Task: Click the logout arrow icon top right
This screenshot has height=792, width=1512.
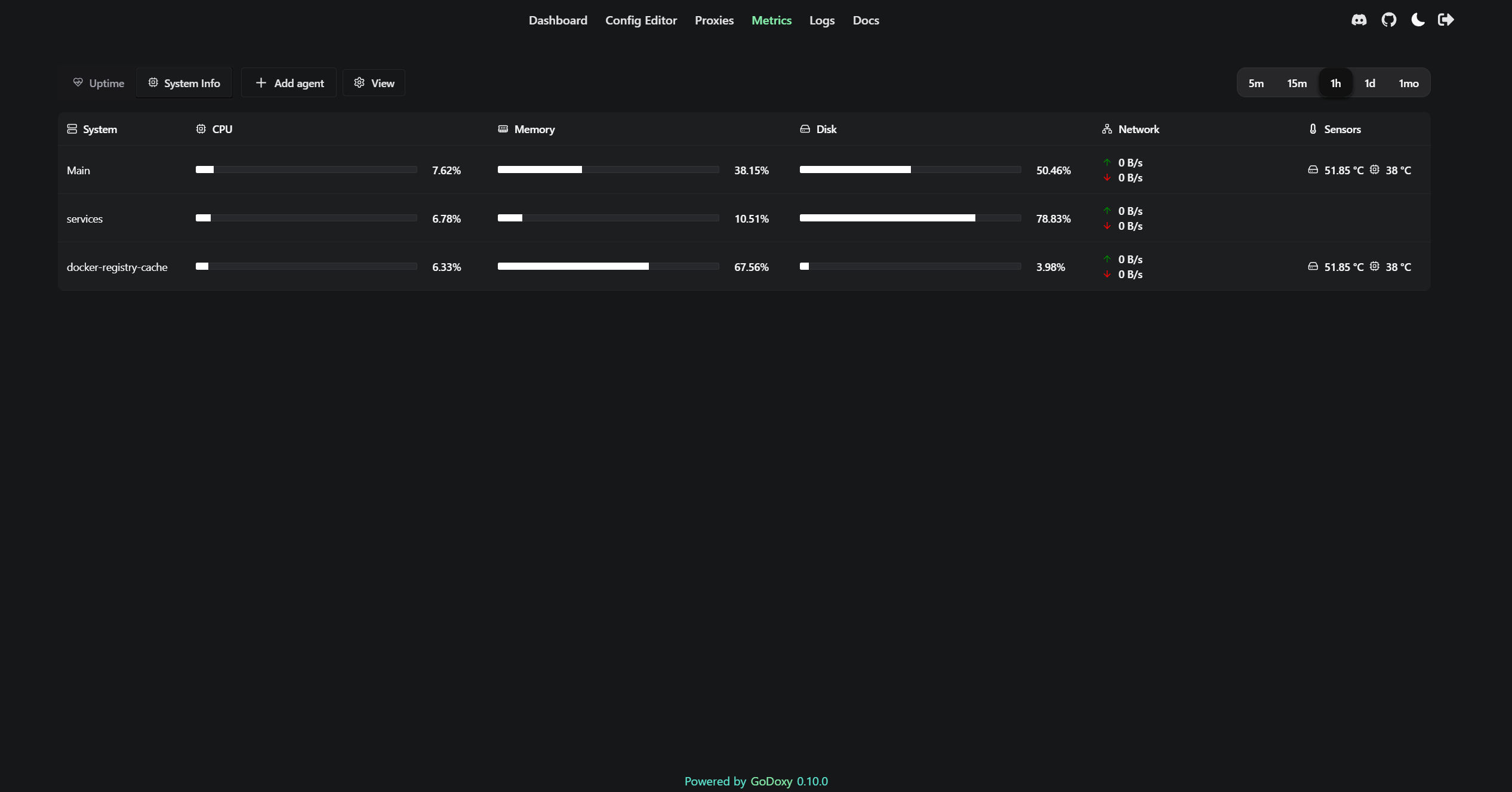Action: [x=1446, y=20]
